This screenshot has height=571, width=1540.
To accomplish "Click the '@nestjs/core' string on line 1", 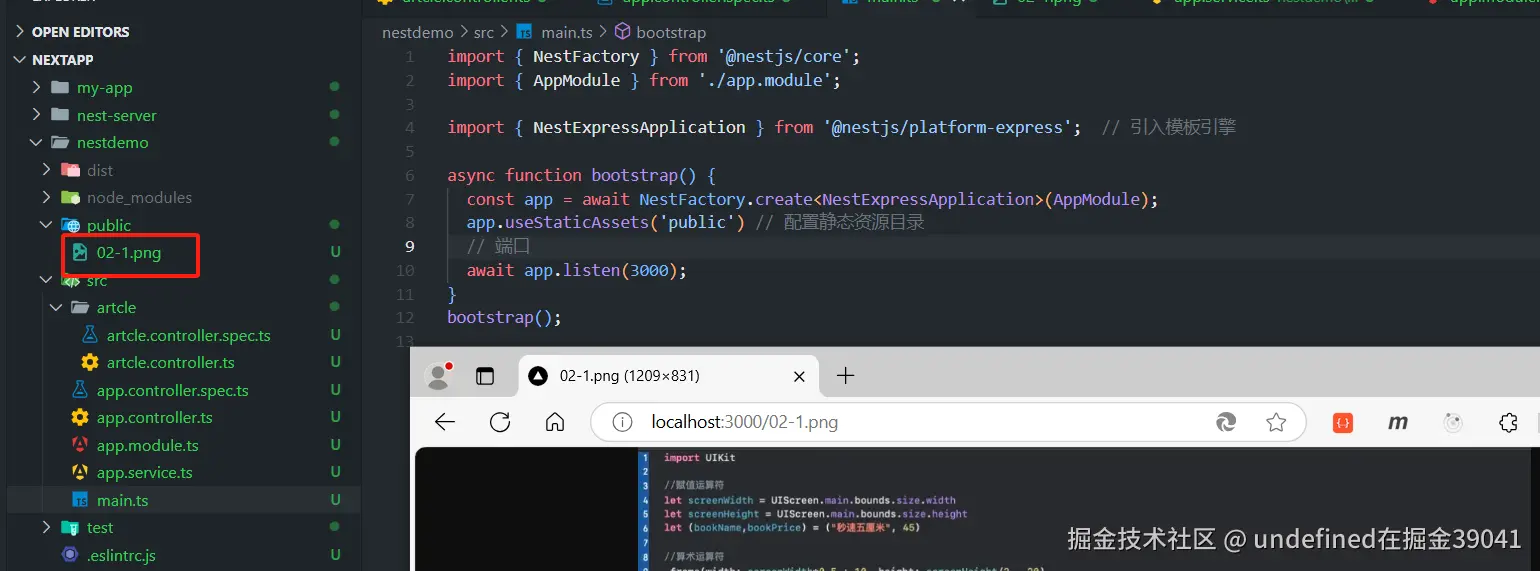I will pyautogui.click(x=784, y=56).
